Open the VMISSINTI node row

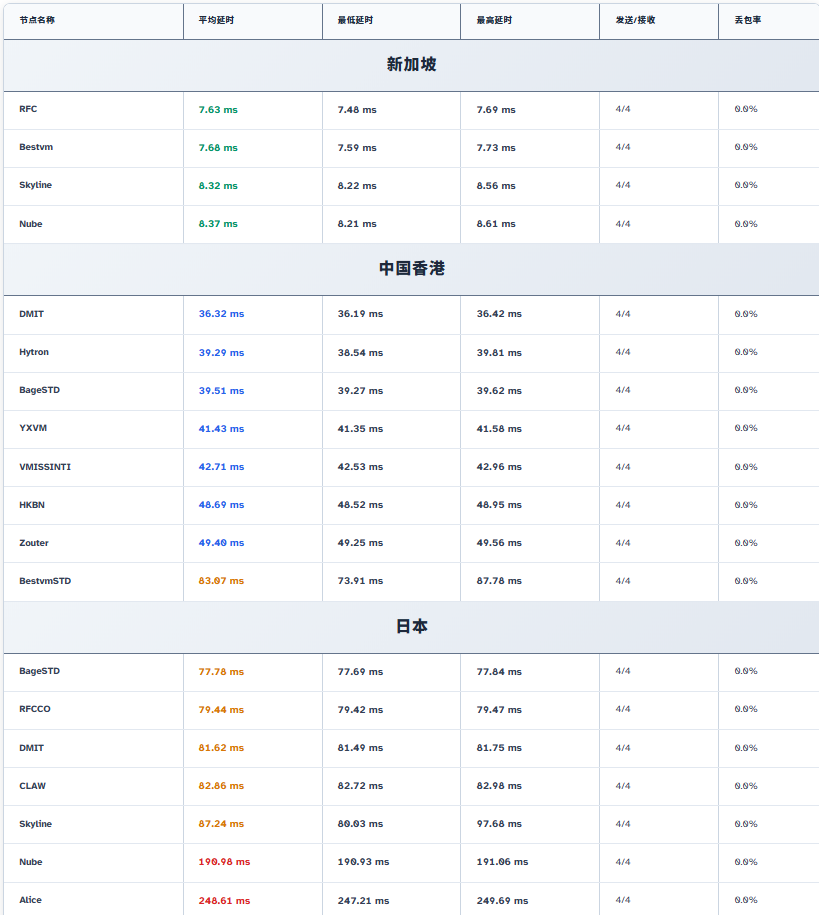click(45, 467)
